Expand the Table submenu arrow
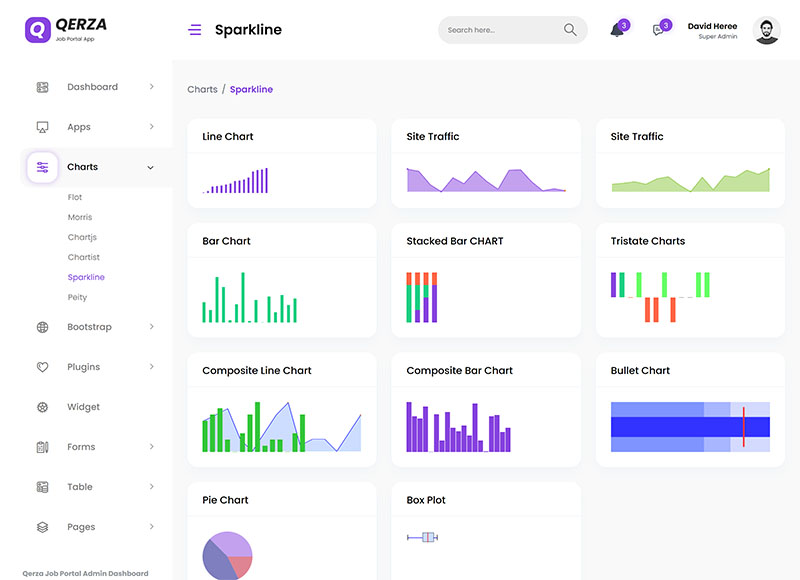This screenshot has height=580, width=800. tap(151, 487)
